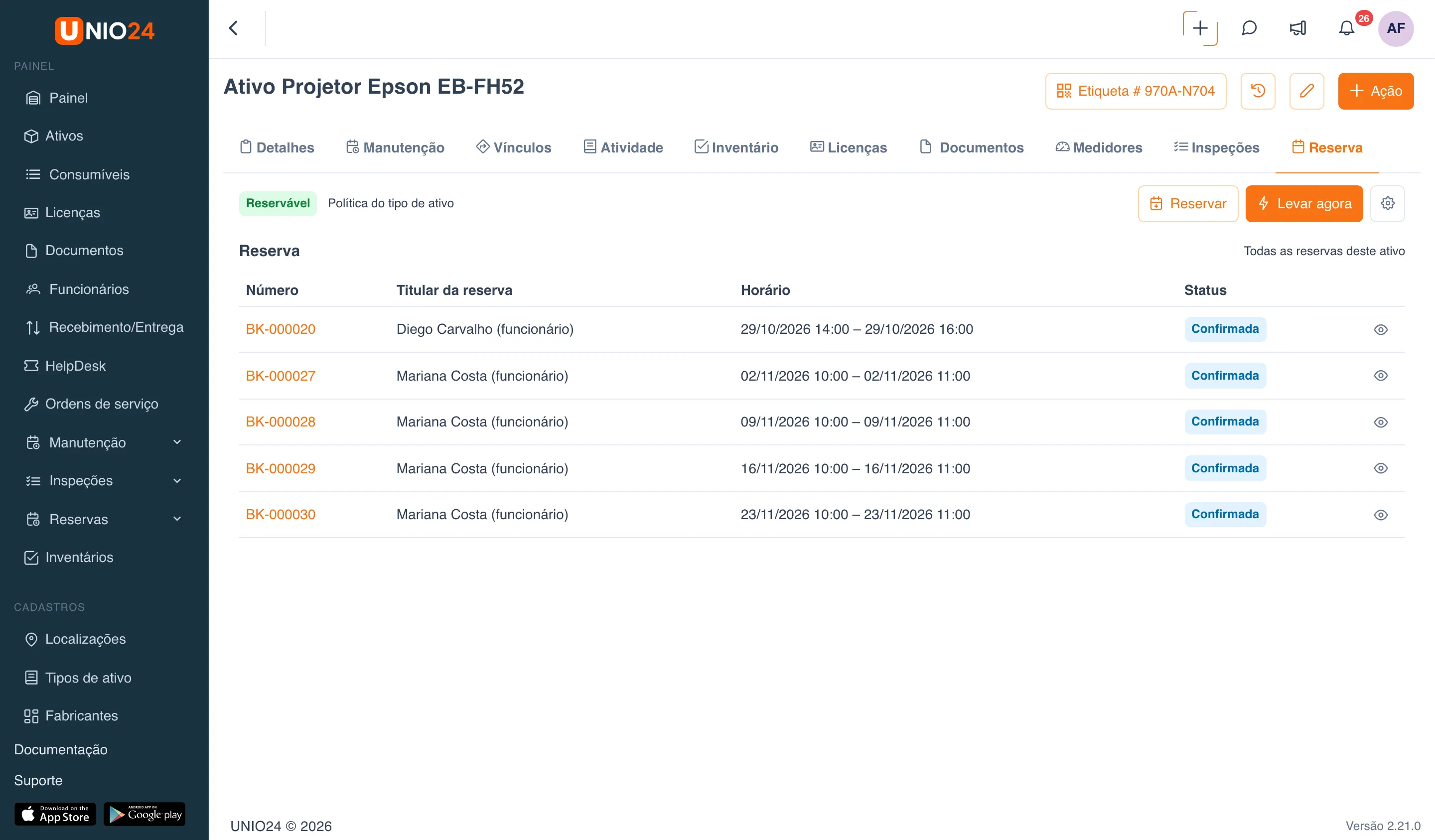
Task: Open Fabricantes in the sidebar
Action: pyautogui.click(x=71, y=716)
